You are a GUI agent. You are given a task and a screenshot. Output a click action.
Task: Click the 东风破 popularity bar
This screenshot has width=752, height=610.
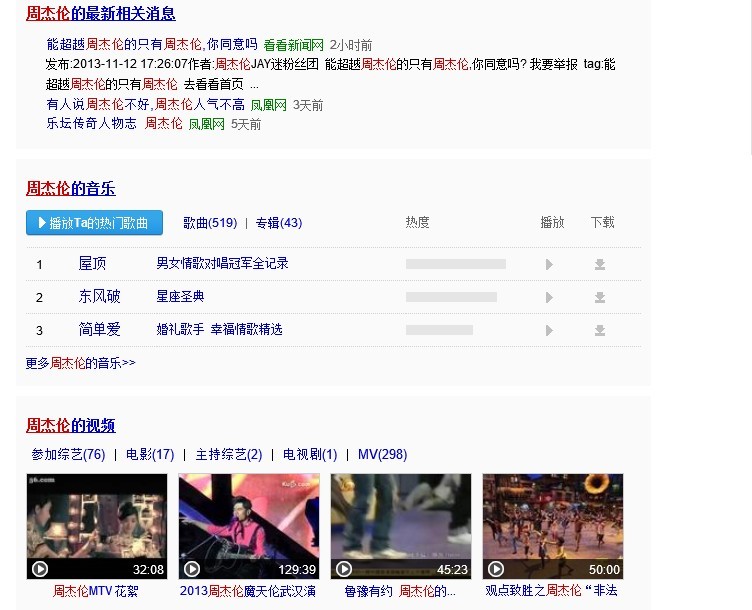click(451, 297)
